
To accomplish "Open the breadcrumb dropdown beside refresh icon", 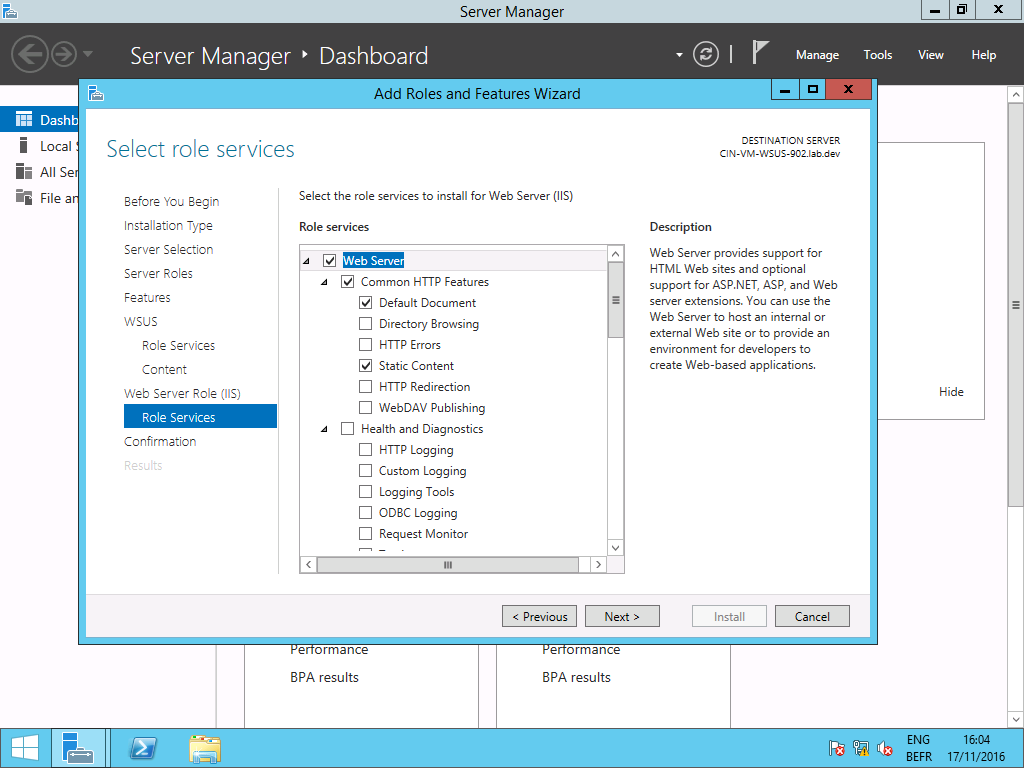I will coord(679,55).
